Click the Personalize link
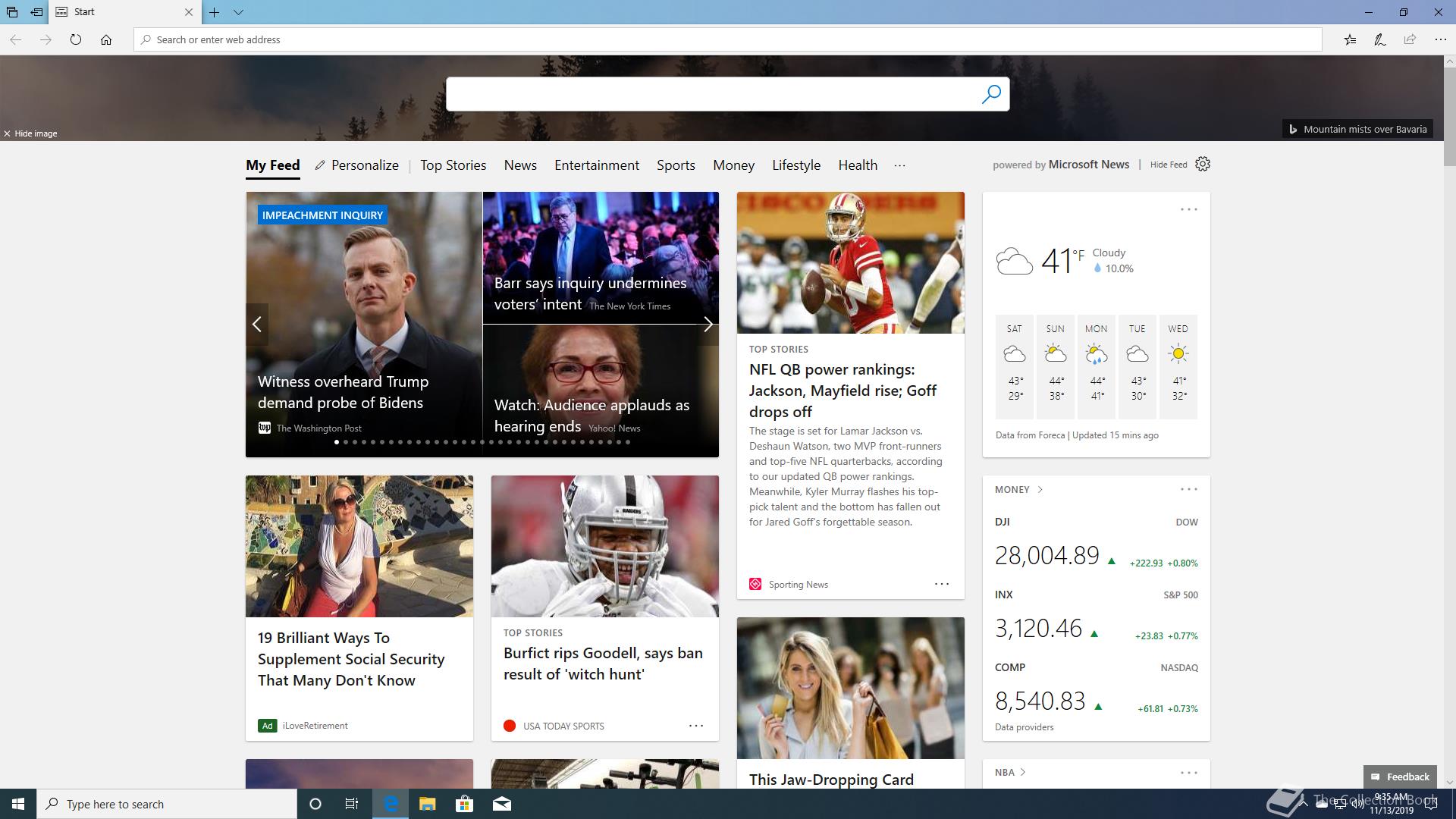This screenshot has height=819, width=1456. click(357, 165)
